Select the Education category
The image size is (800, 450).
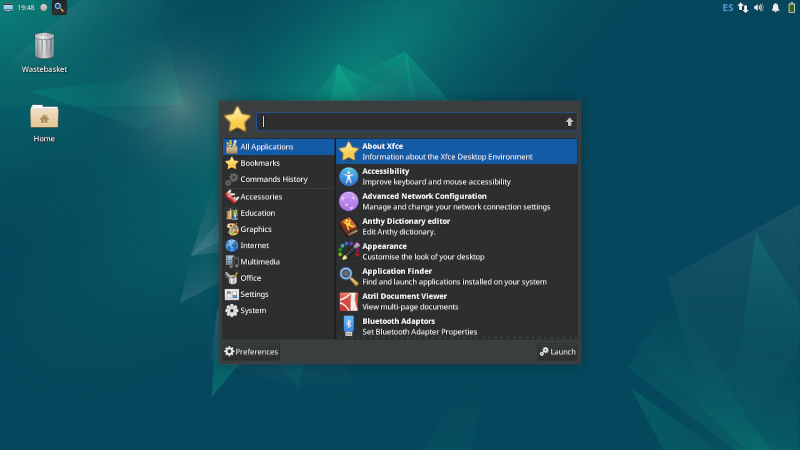tap(279, 213)
